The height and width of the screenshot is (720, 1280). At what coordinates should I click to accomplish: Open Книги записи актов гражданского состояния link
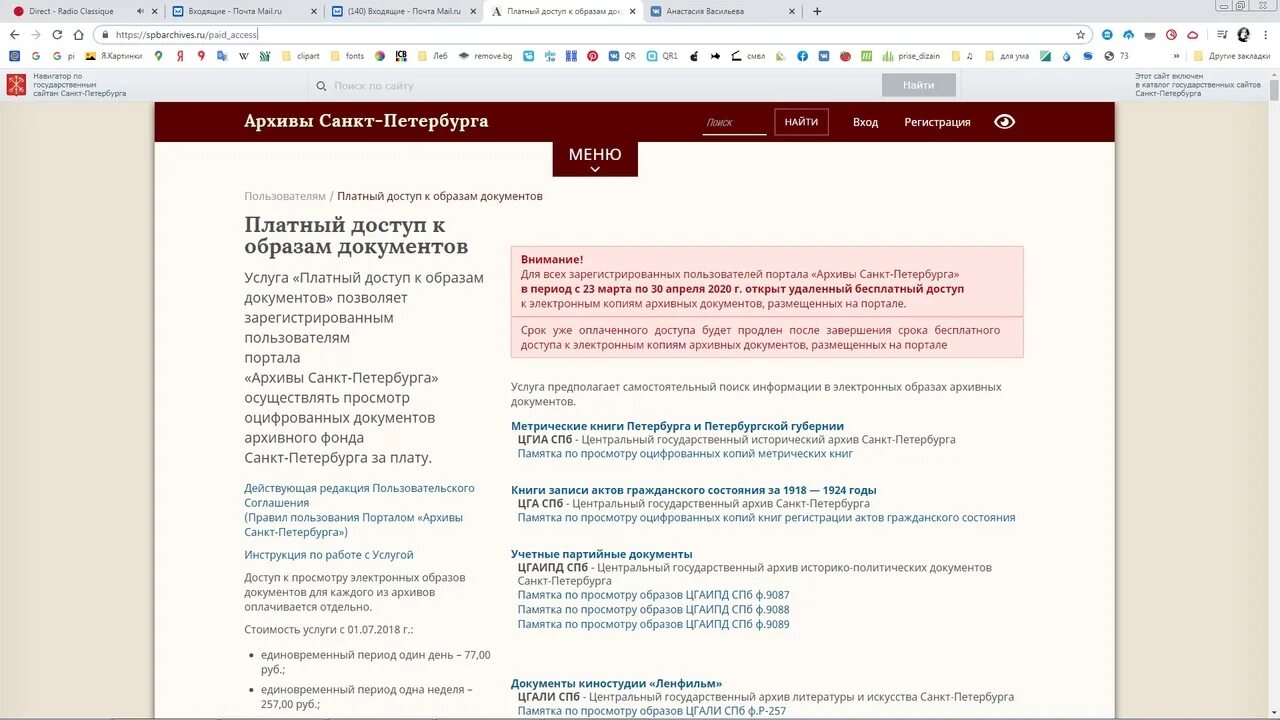(x=693, y=490)
